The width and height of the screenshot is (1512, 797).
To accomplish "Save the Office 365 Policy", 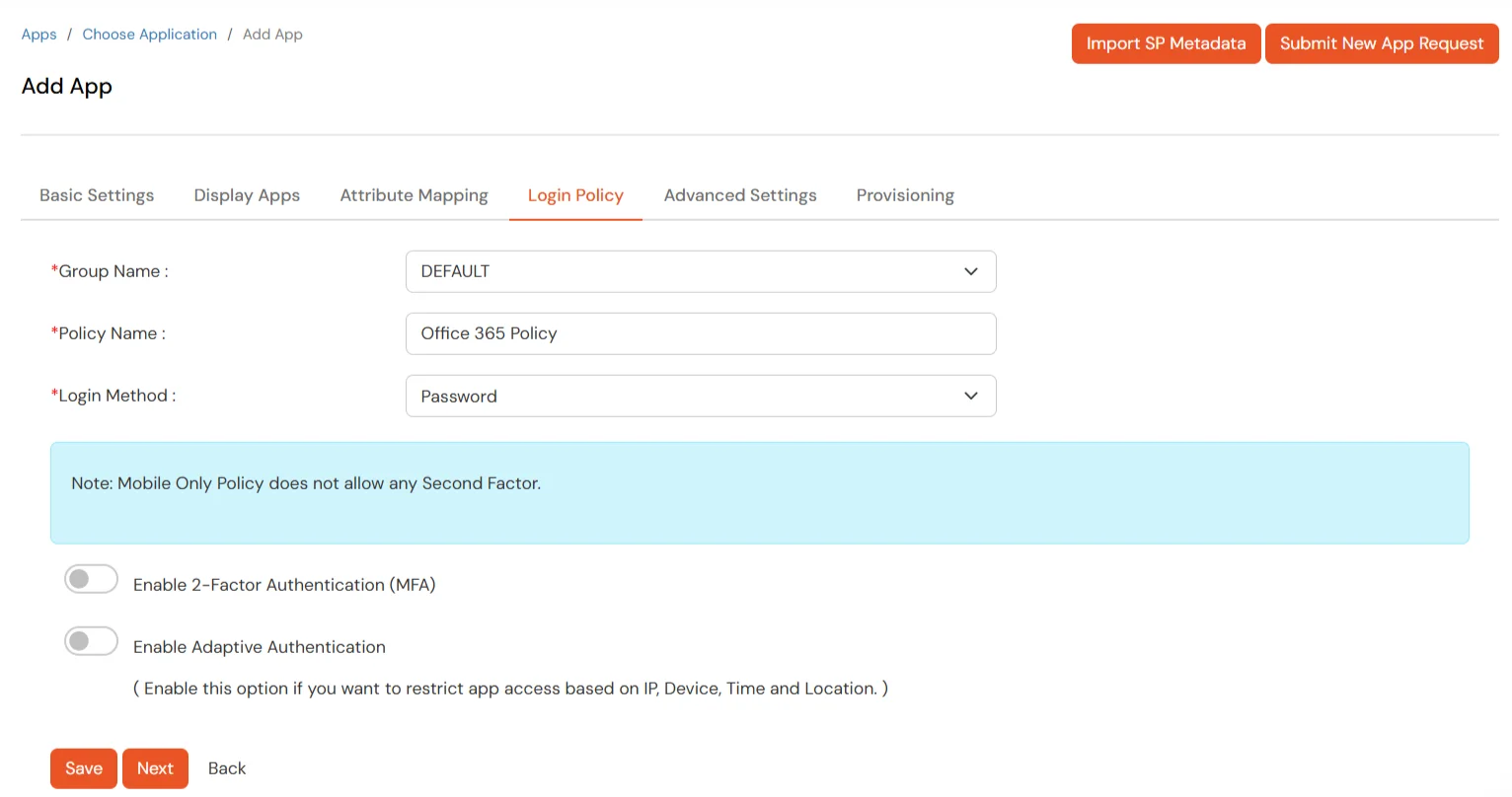I will [83, 767].
